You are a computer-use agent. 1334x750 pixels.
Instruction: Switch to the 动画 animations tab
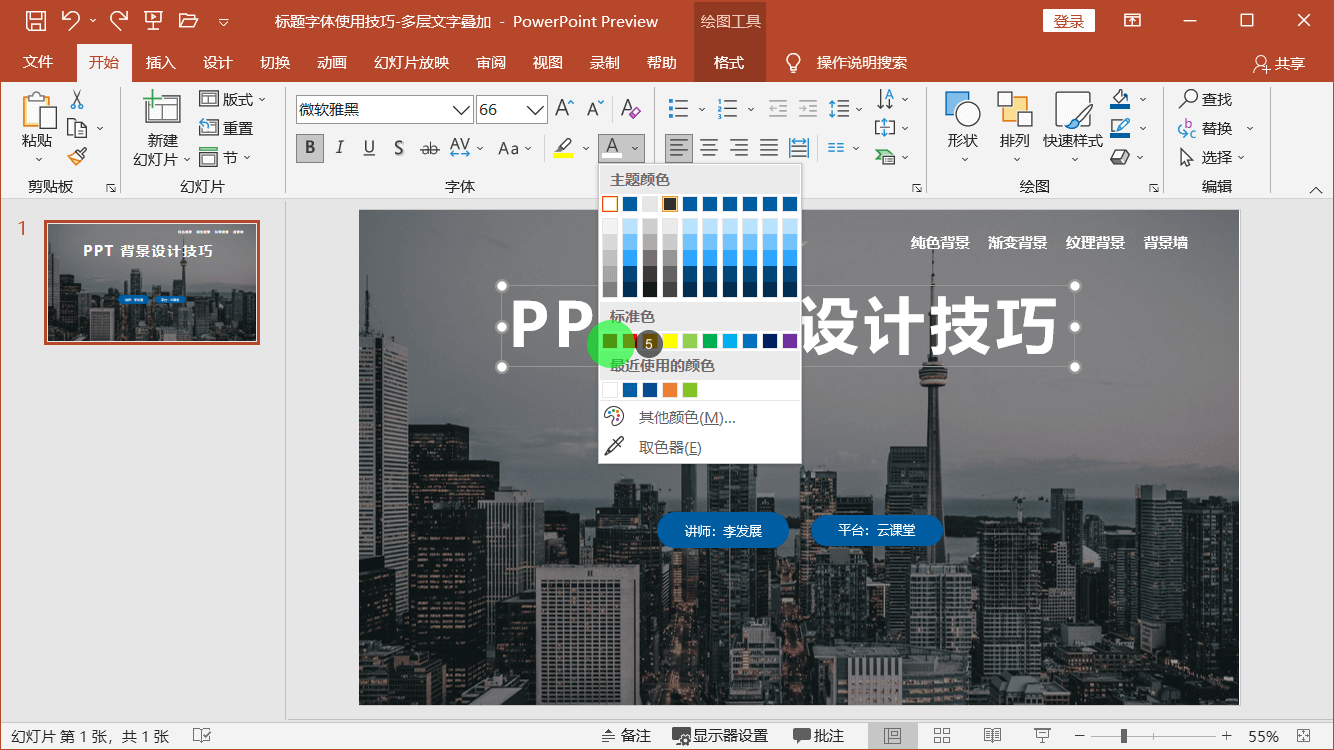[331, 62]
